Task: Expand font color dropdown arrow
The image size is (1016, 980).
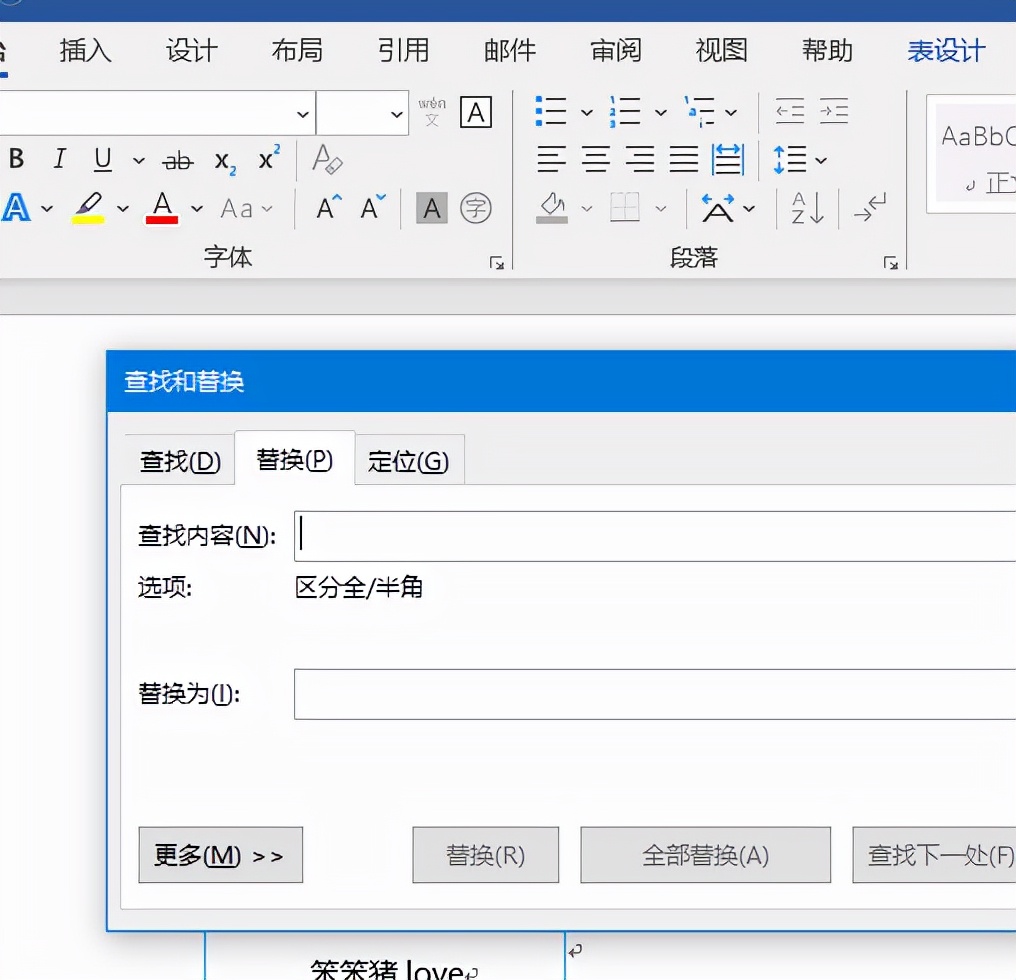Action: point(197,209)
